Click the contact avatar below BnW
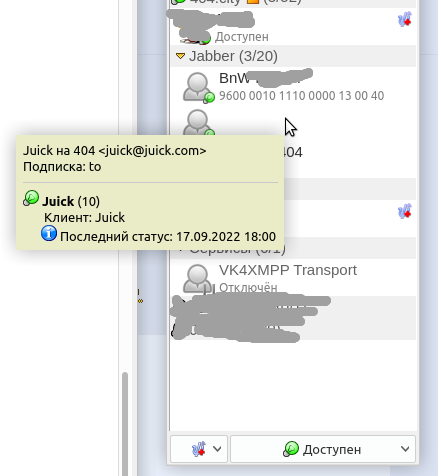This screenshot has height=476, width=438. coord(197,122)
